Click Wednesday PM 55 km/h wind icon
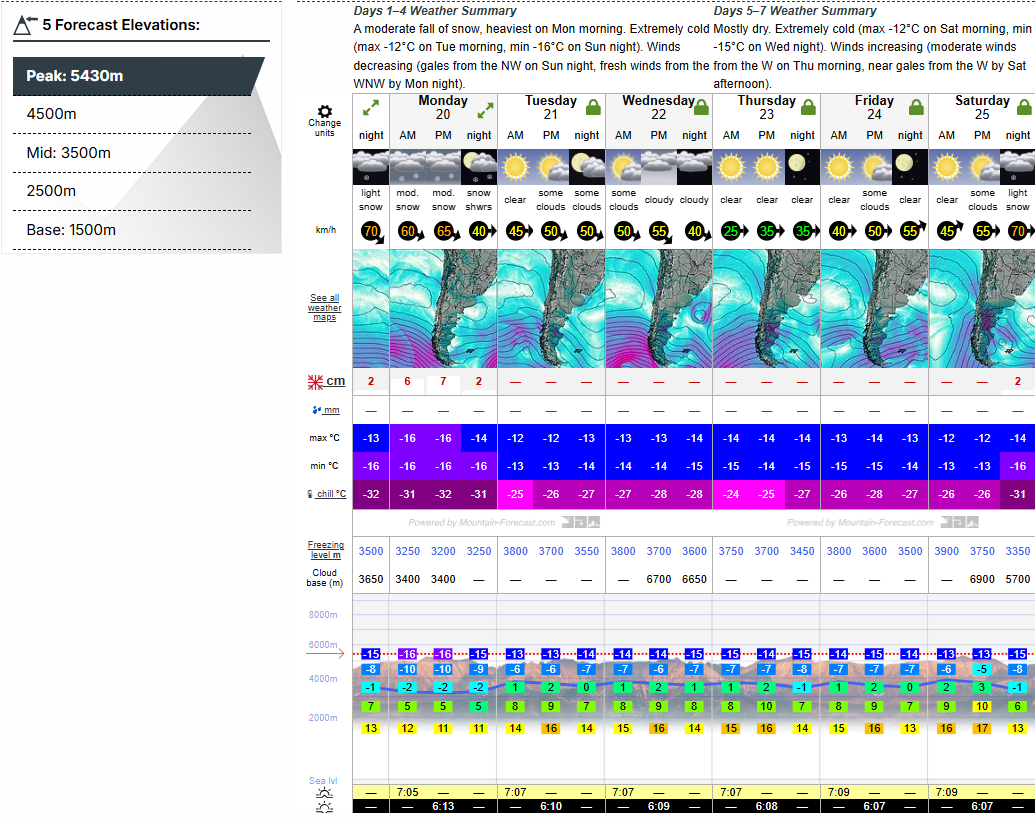The image size is (1035, 819). tap(661, 233)
